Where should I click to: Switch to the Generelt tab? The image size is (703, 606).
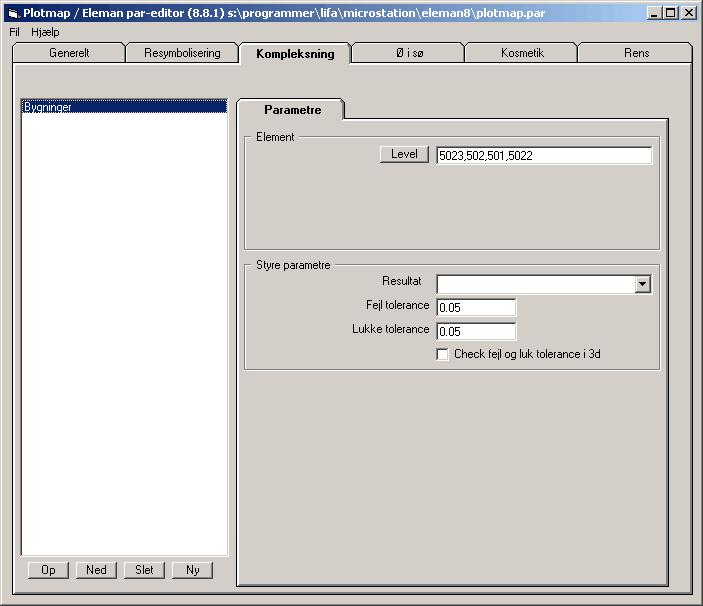point(69,53)
